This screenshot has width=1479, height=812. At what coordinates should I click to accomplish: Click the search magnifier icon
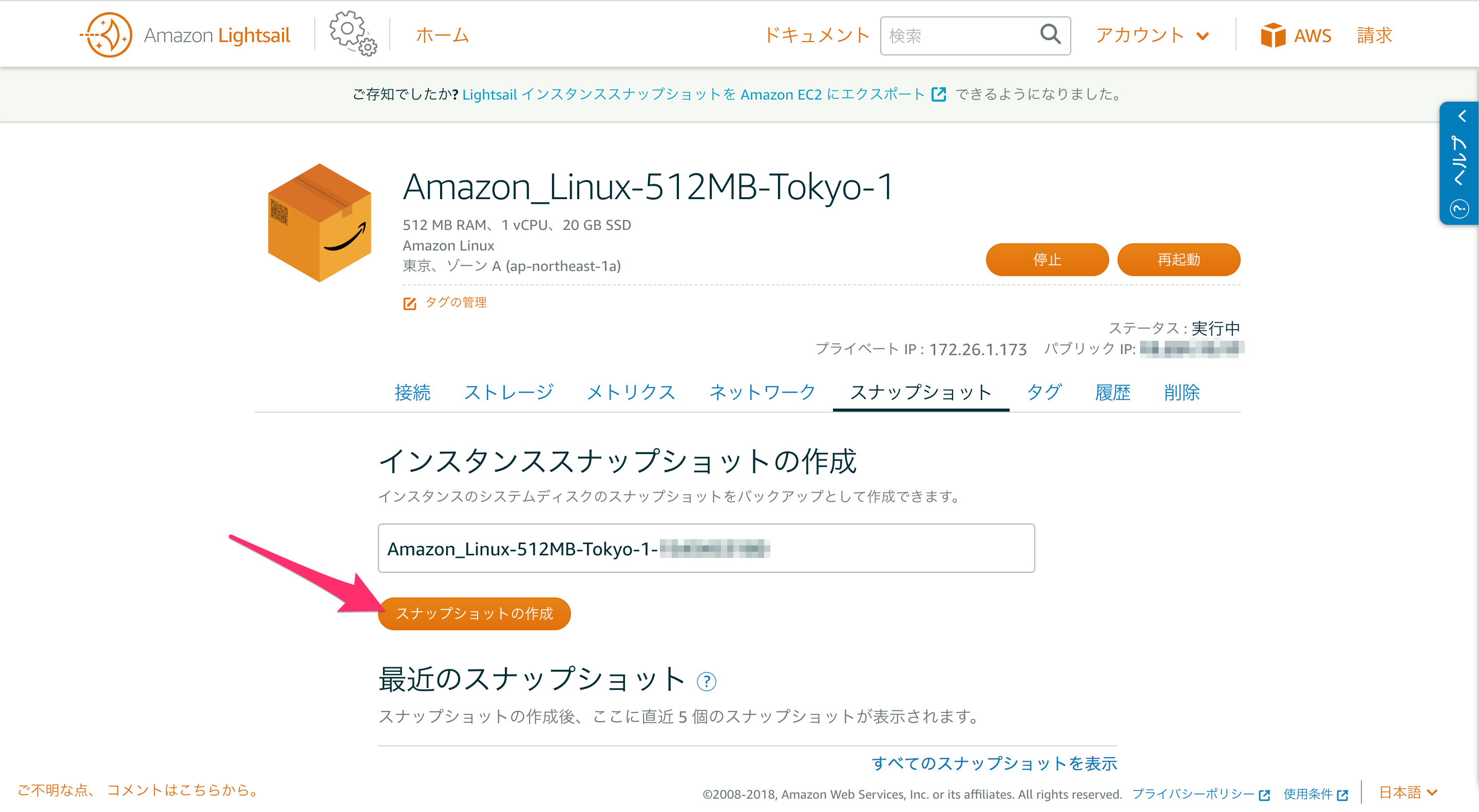click(1050, 35)
